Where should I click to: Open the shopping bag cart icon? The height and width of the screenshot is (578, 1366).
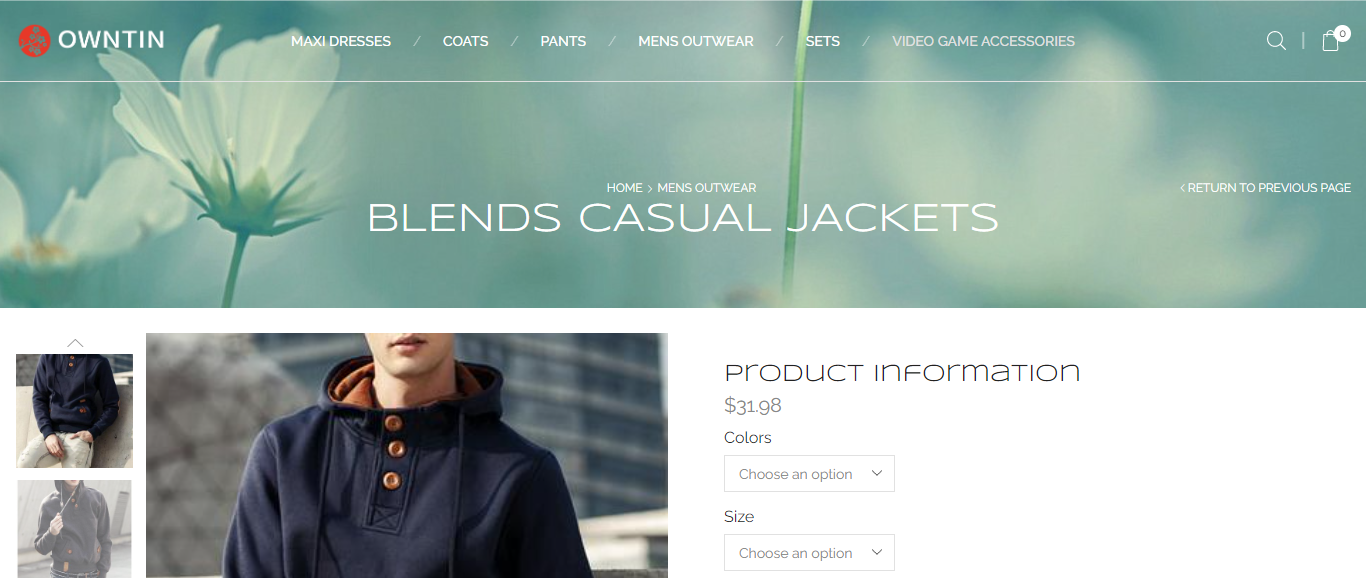[1330, 41]
